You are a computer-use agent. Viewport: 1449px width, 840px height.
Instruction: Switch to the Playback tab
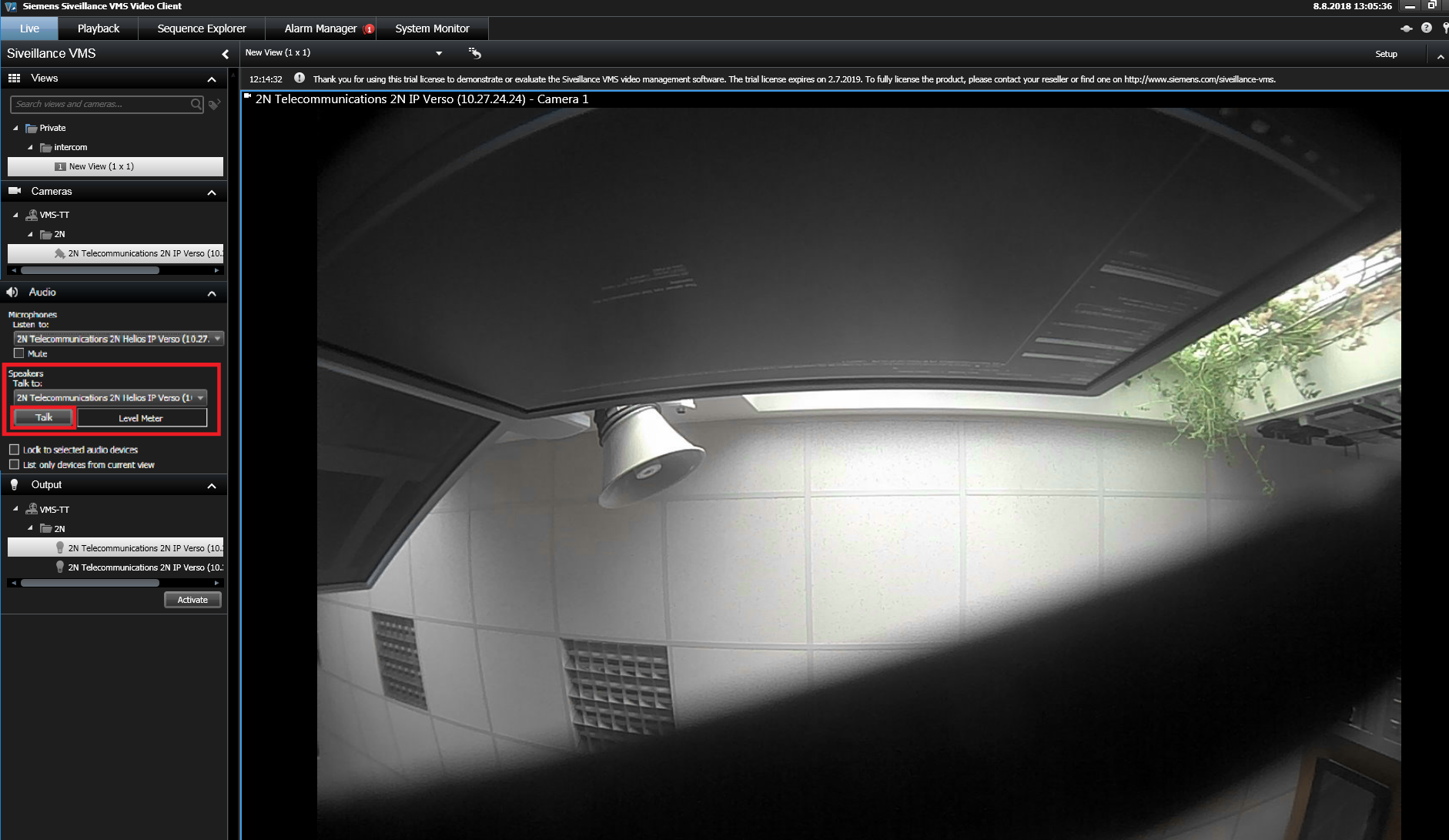click(x=98, y=28)
